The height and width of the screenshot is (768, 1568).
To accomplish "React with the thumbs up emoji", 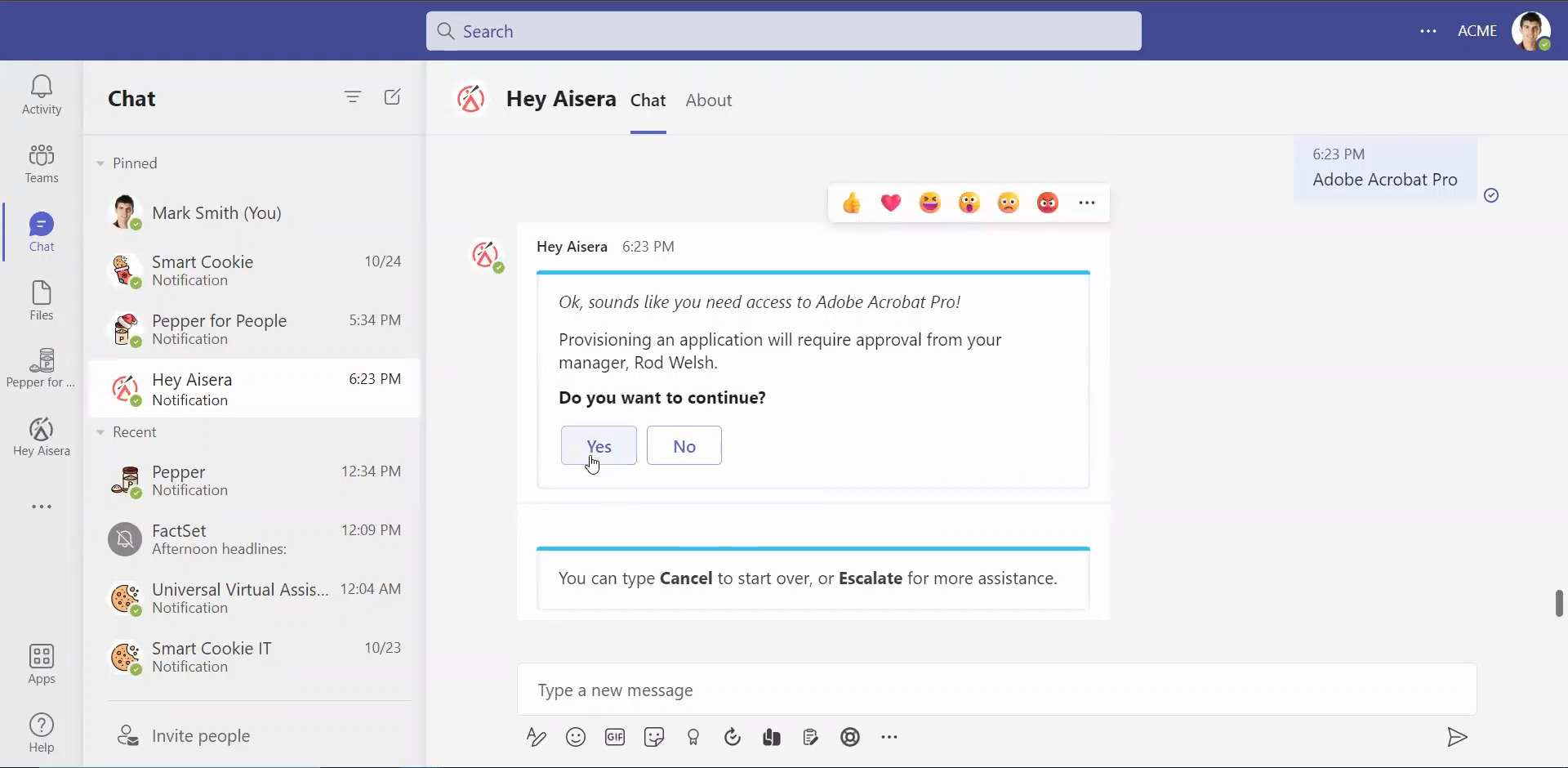I will coord(852,203).
